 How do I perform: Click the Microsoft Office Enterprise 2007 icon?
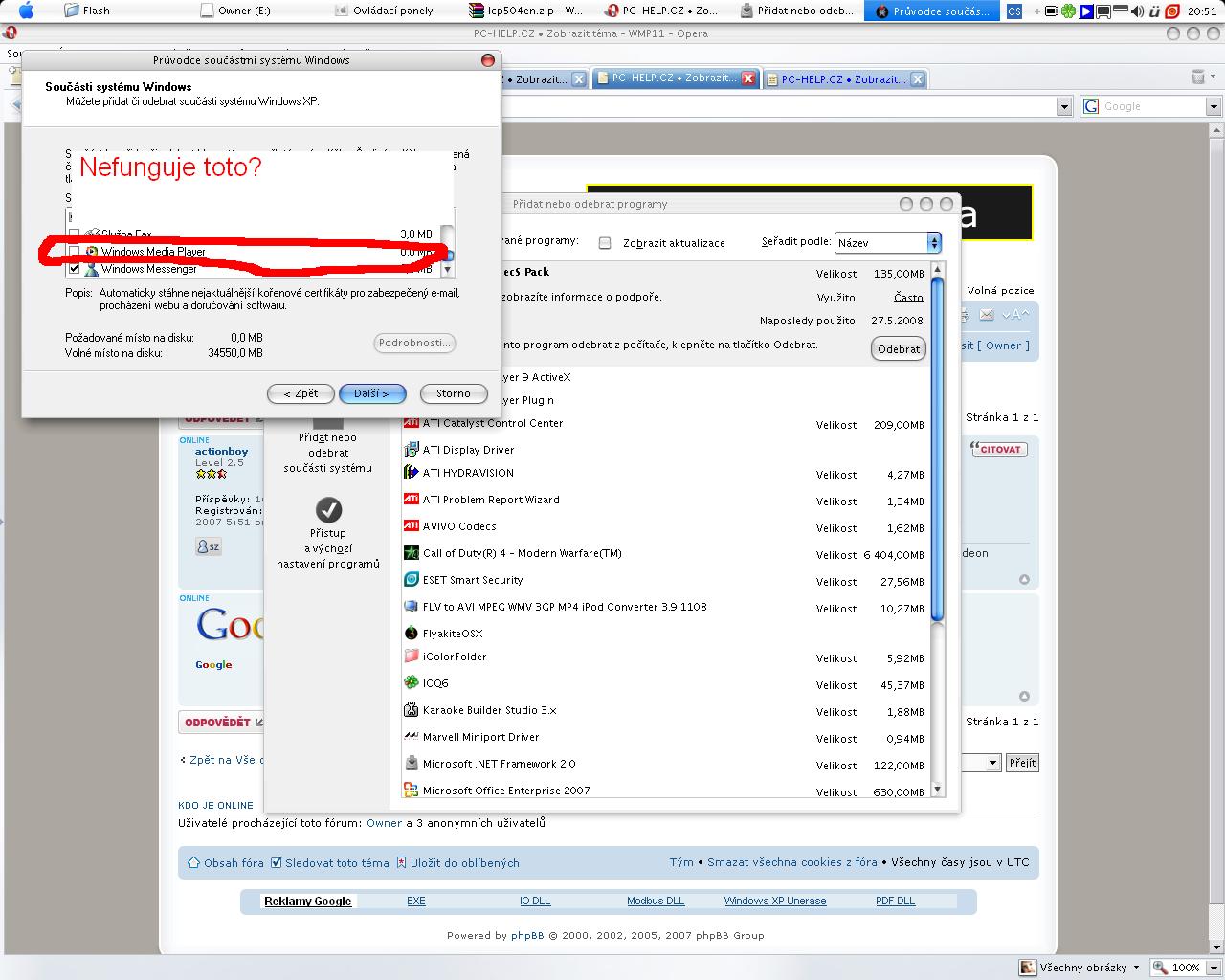click(411, 791)
